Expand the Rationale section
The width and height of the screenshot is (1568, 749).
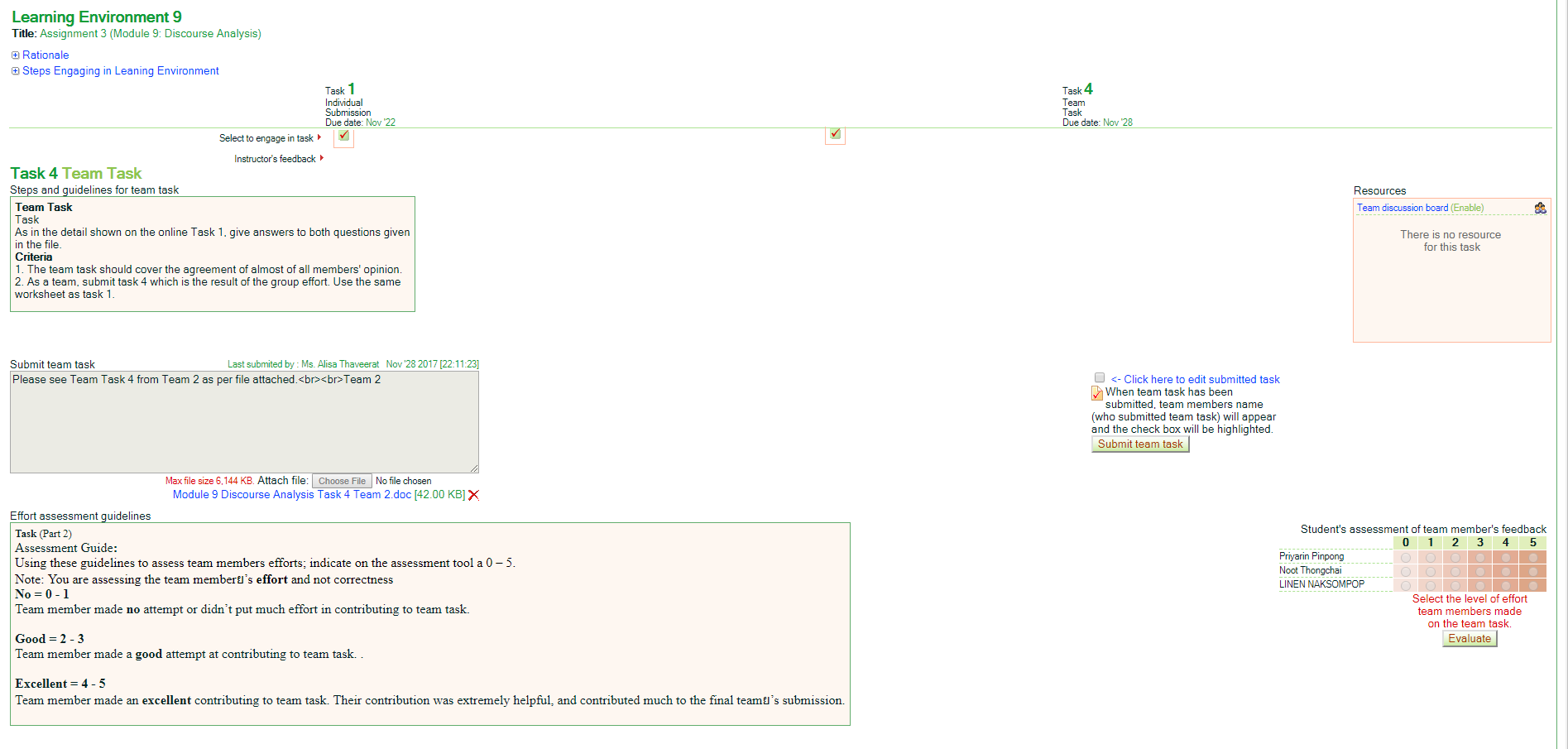(46, 55)
